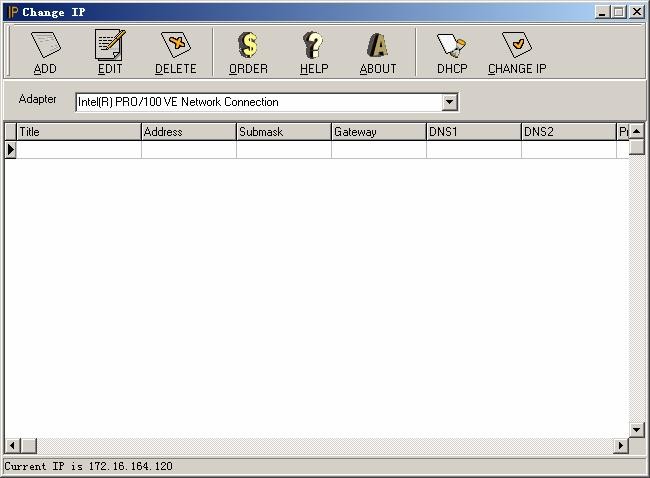Click the Current IP status bar text
This screenshot has width=650, height=478.
point(88,466)
